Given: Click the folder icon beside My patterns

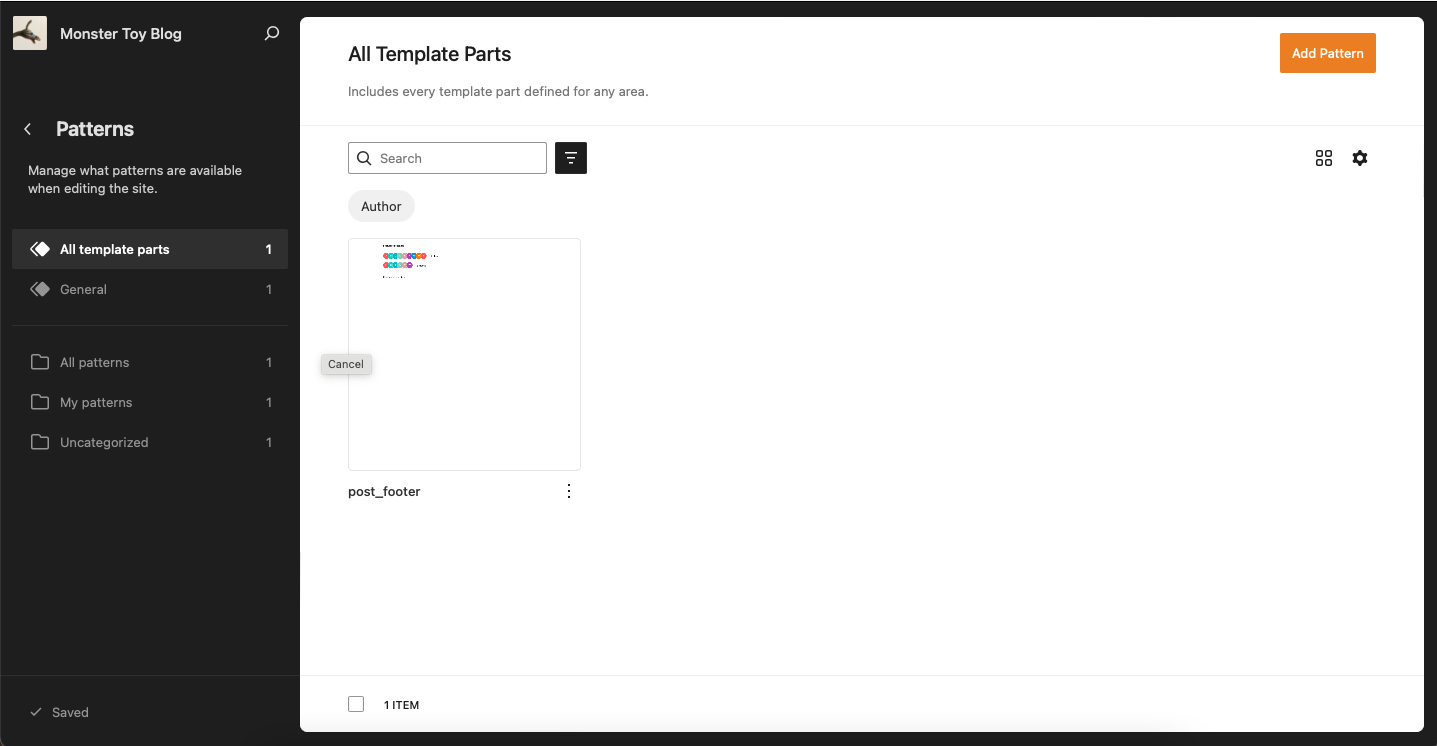Looking at the screenshot, I should click(40, 402).
